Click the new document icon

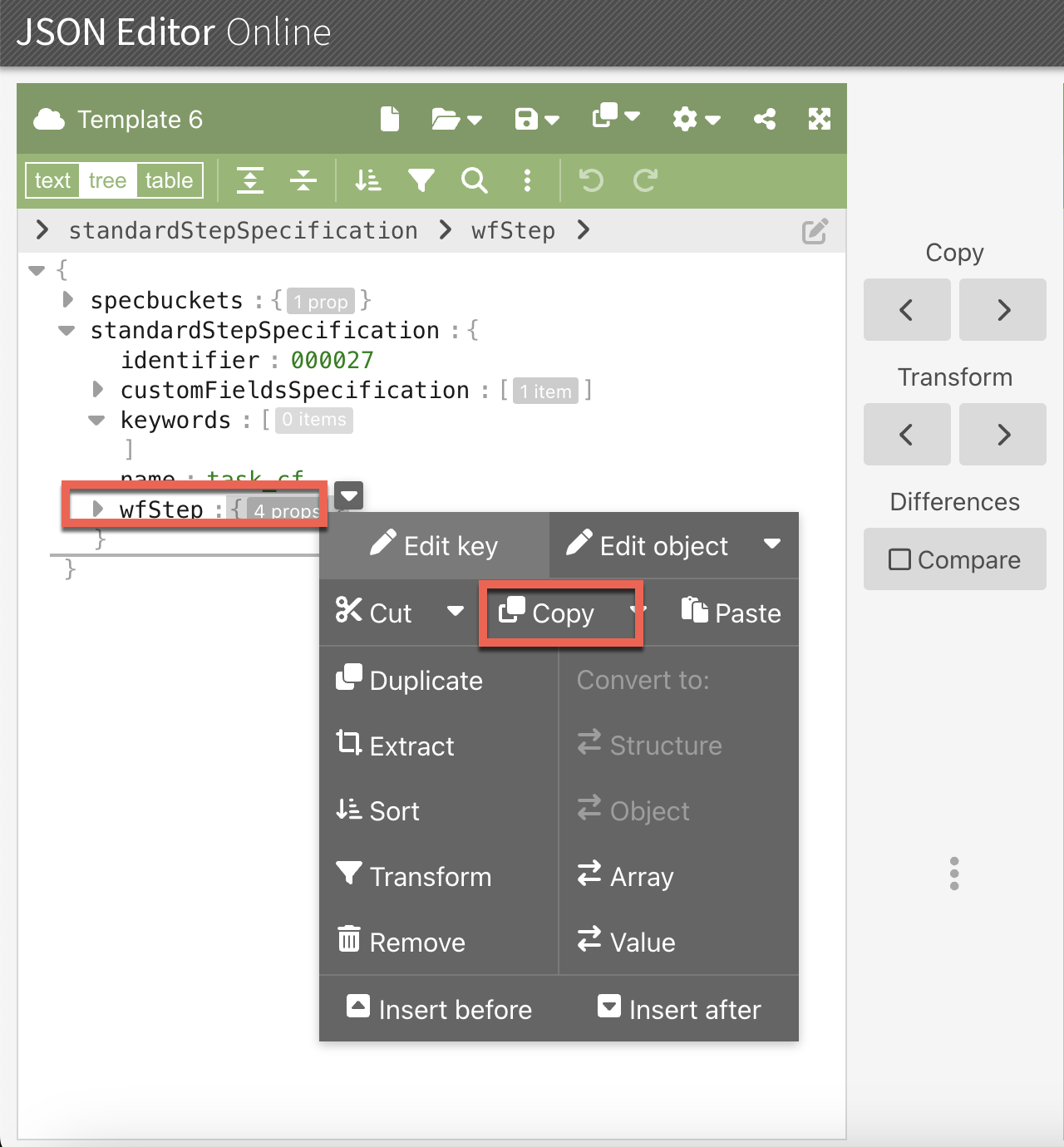tap(390, 119)
